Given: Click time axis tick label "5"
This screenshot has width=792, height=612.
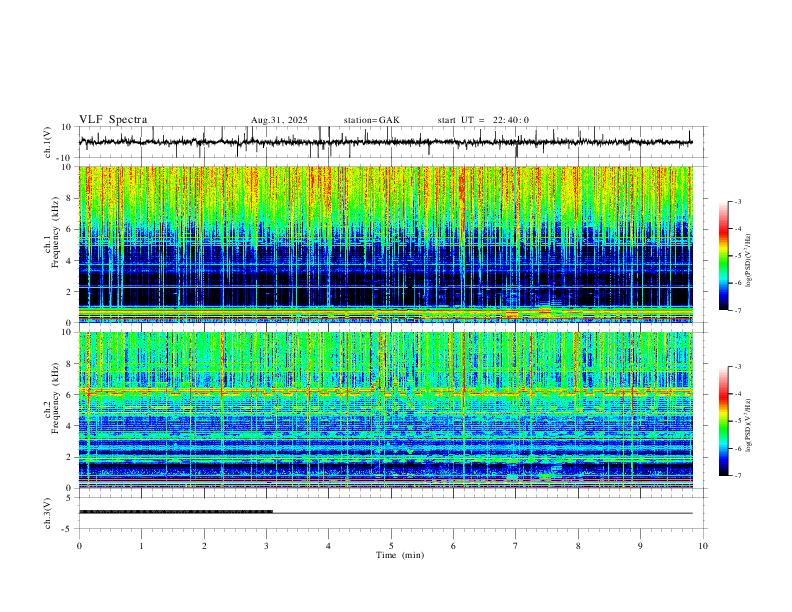Looking at the screenshot, I should [x=391, y=546].
